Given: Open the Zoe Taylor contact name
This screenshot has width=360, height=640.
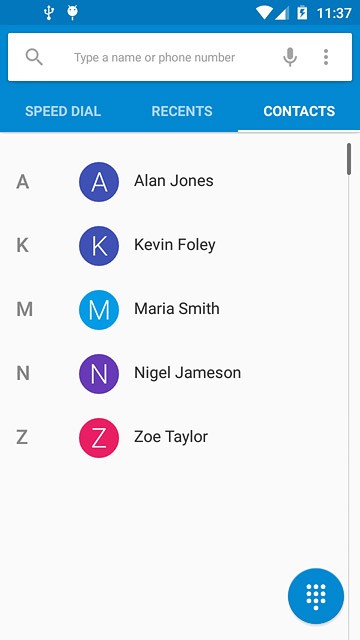Looking at the screenshot, I should coord(171,437).
